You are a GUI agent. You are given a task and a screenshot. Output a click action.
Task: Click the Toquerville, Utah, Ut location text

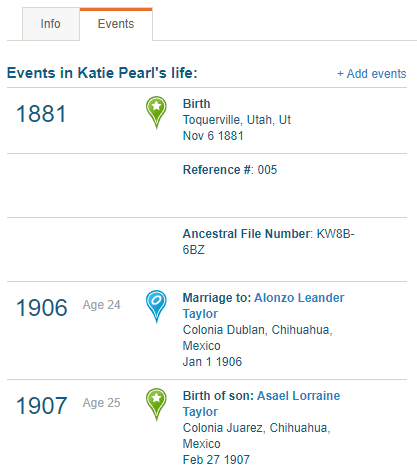pyautogui.click(x=237, y=120)
